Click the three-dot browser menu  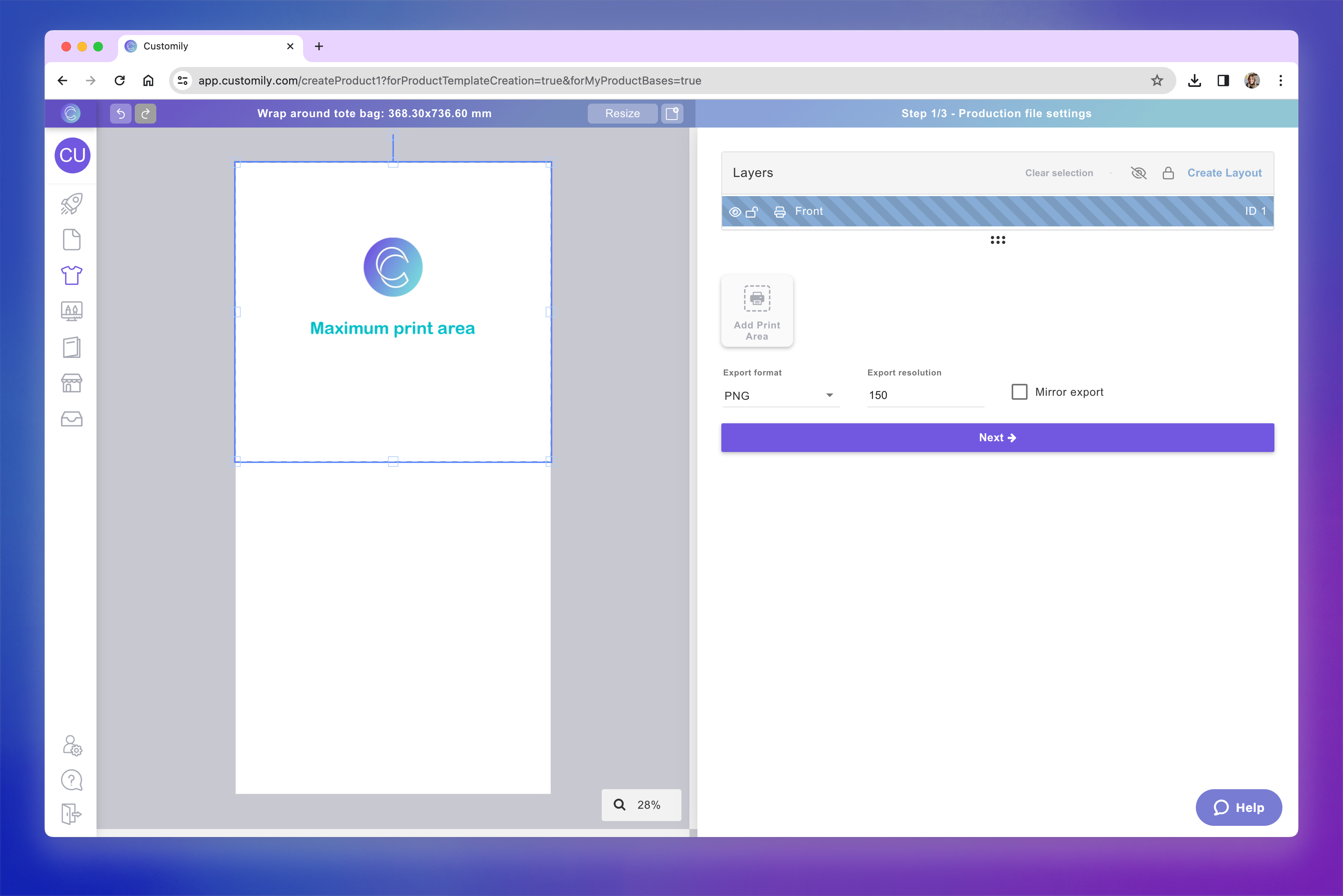1280,81
